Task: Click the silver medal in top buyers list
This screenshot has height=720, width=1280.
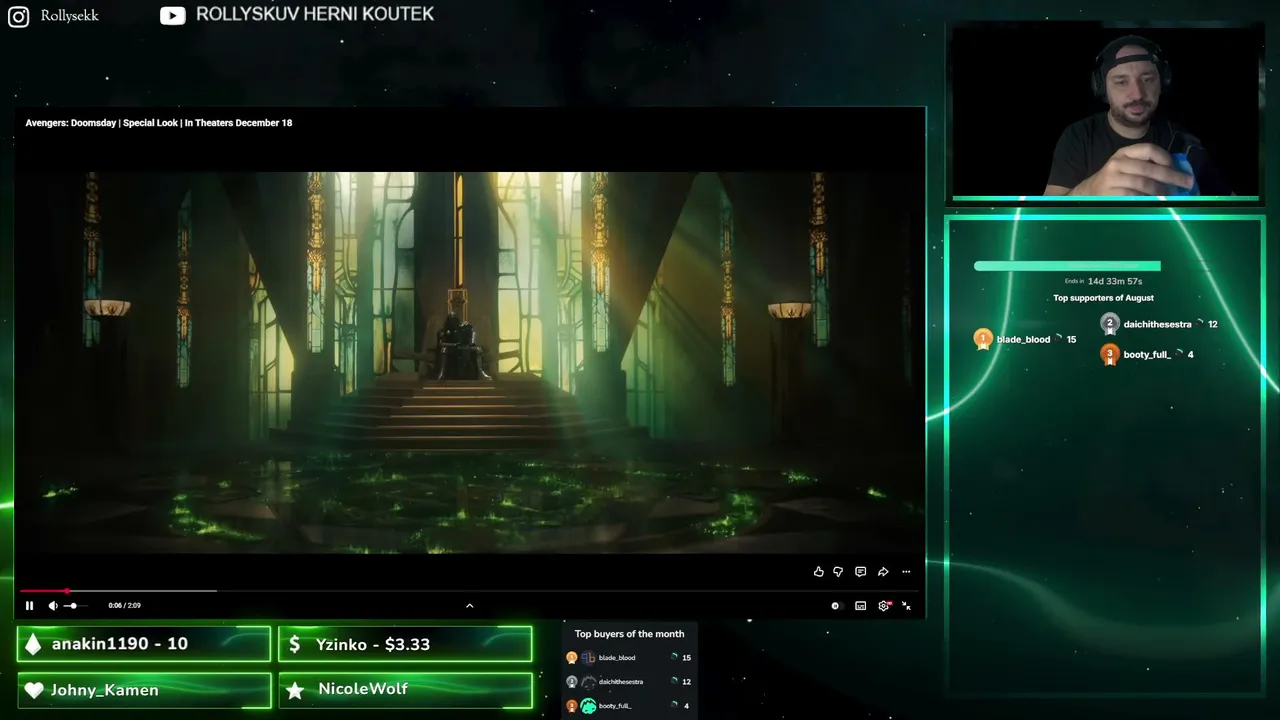Action: (x=572, y=682)
